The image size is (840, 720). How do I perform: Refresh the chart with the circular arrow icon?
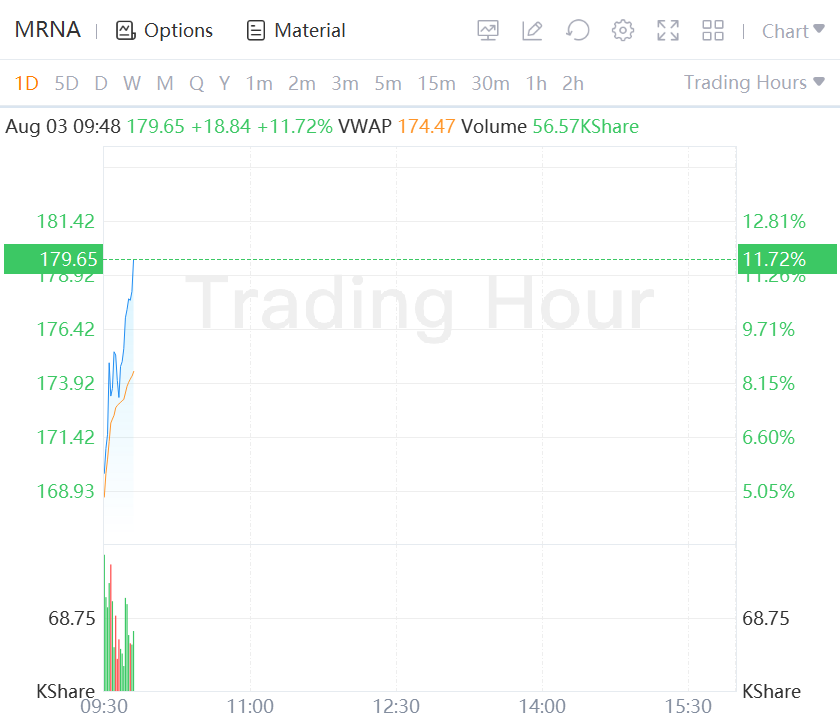tap(577, 31)
